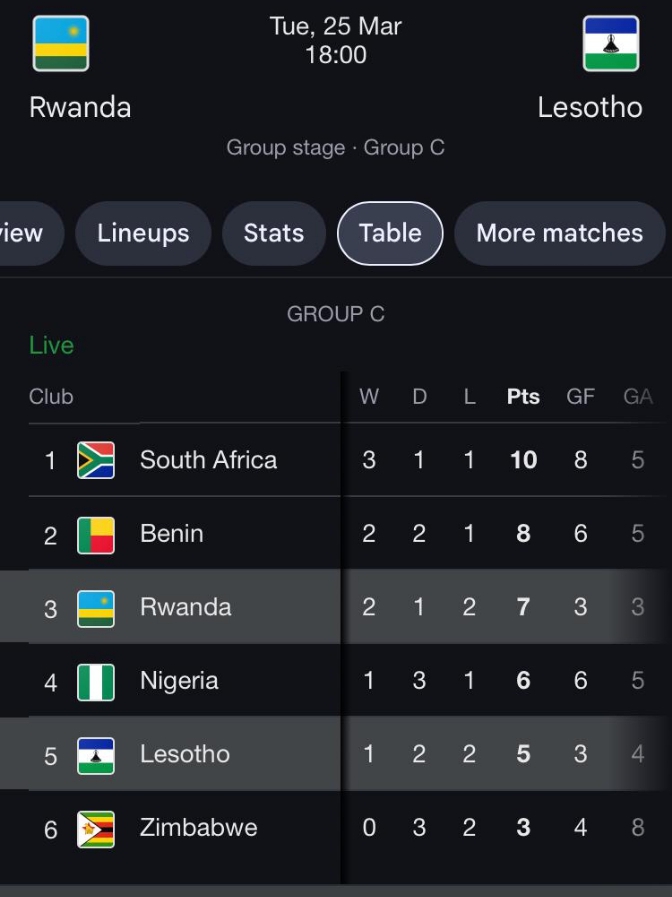Click Nigeria flag icon in table

tap(96, 682)
